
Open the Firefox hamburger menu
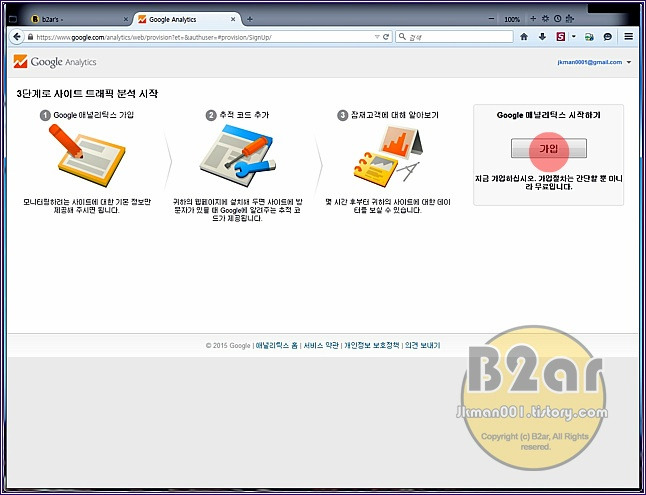pyautogui.click(x=628, y=37)
